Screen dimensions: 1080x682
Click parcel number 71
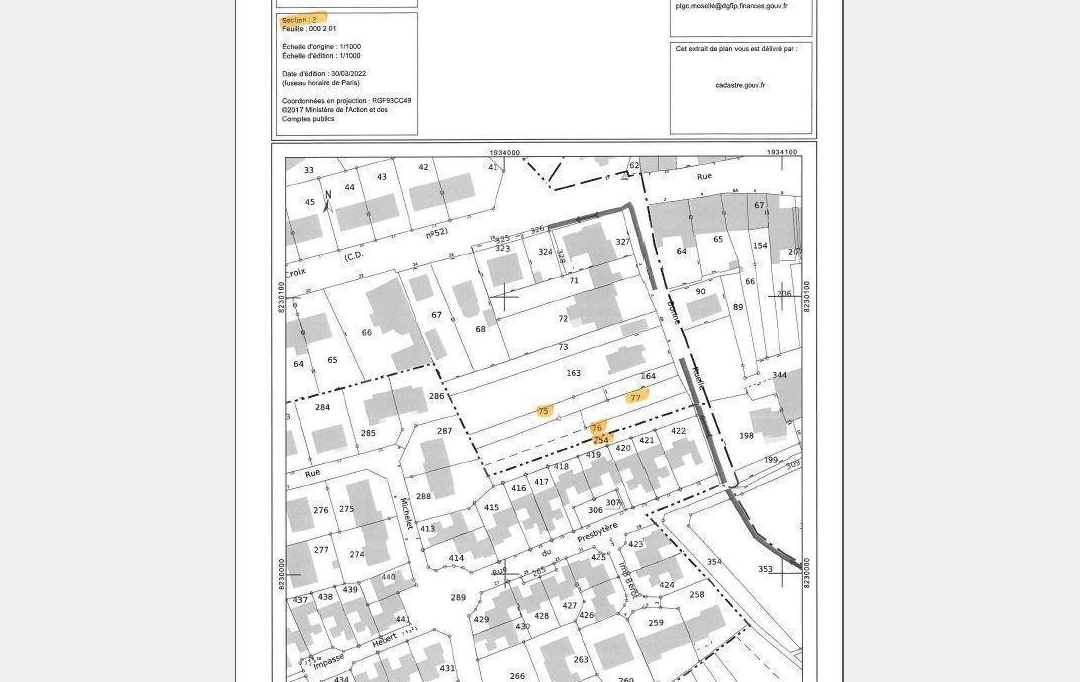click(x=574, y=280)
